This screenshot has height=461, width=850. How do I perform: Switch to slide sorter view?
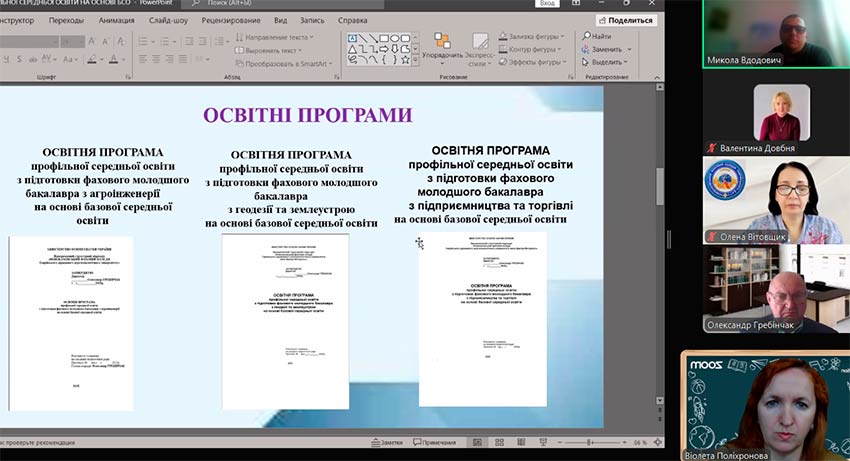tap(501, 442)
